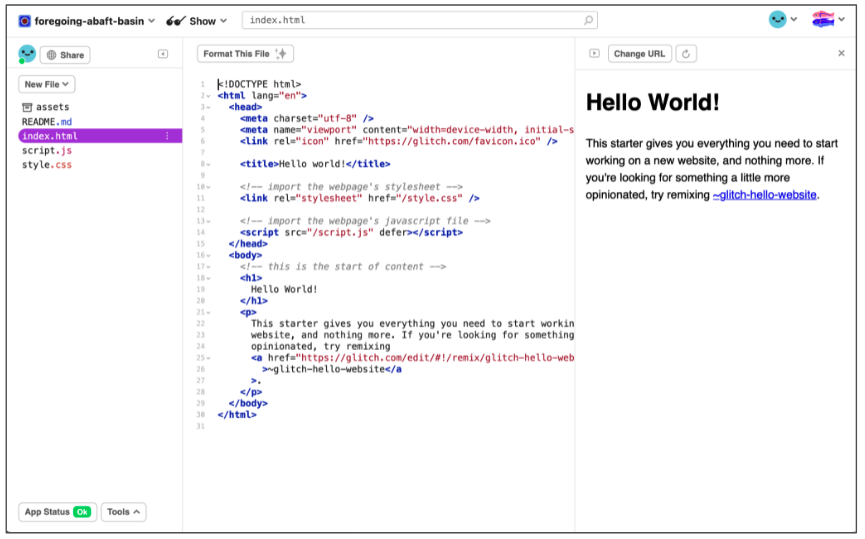Collapse the file sidebar with arrow icon
Screen dimensions: 865x539
tap(163, 54)
